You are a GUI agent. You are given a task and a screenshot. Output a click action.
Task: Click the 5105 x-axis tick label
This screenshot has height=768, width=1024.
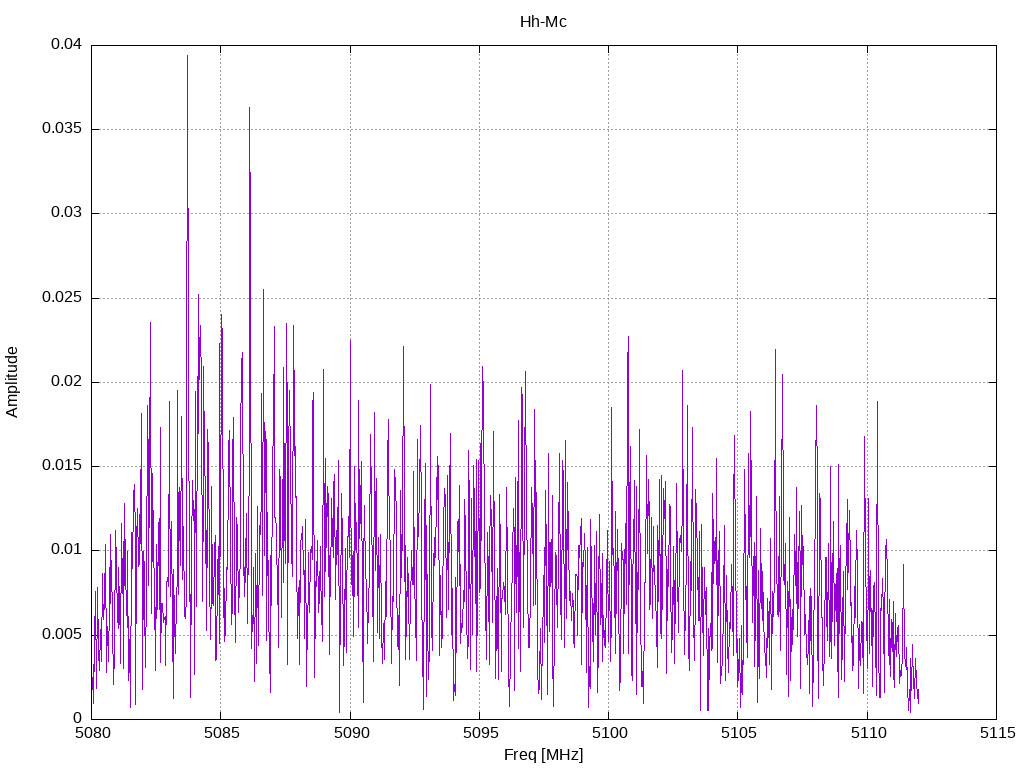click(x=739, y=733)
